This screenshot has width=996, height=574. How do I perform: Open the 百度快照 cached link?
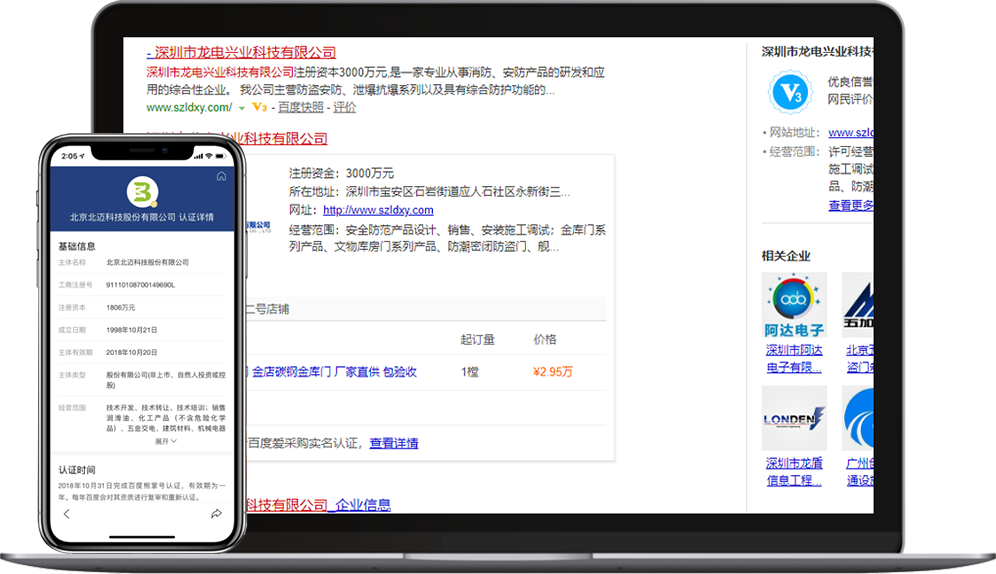point(300,107)
